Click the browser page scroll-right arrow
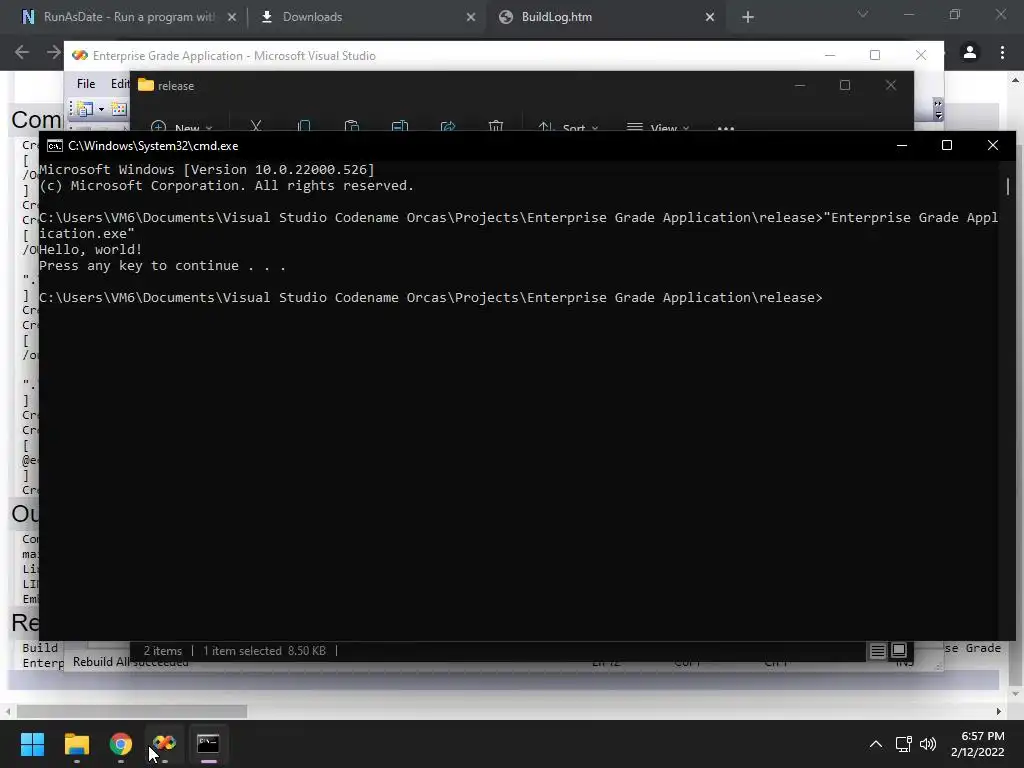1024x768 pixels. (999, 711)
